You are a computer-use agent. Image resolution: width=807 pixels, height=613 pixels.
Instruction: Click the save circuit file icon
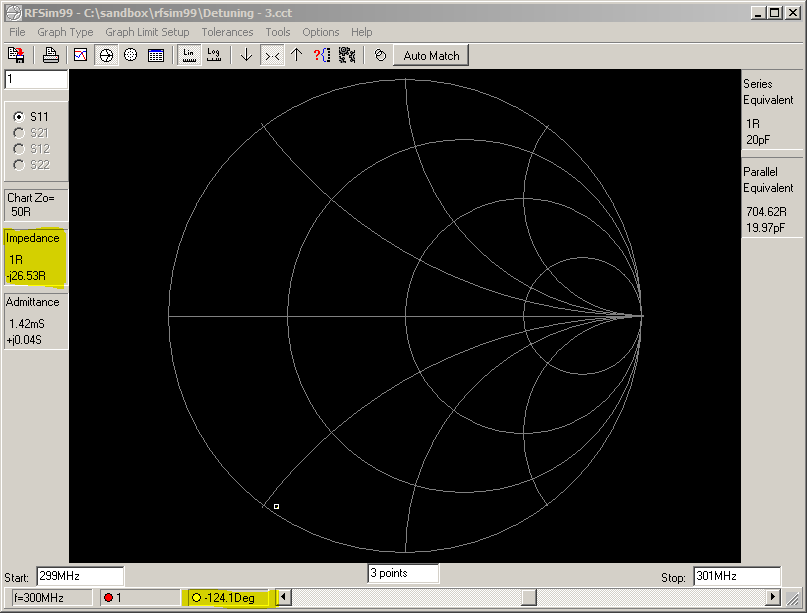click(x=16, y=55)
